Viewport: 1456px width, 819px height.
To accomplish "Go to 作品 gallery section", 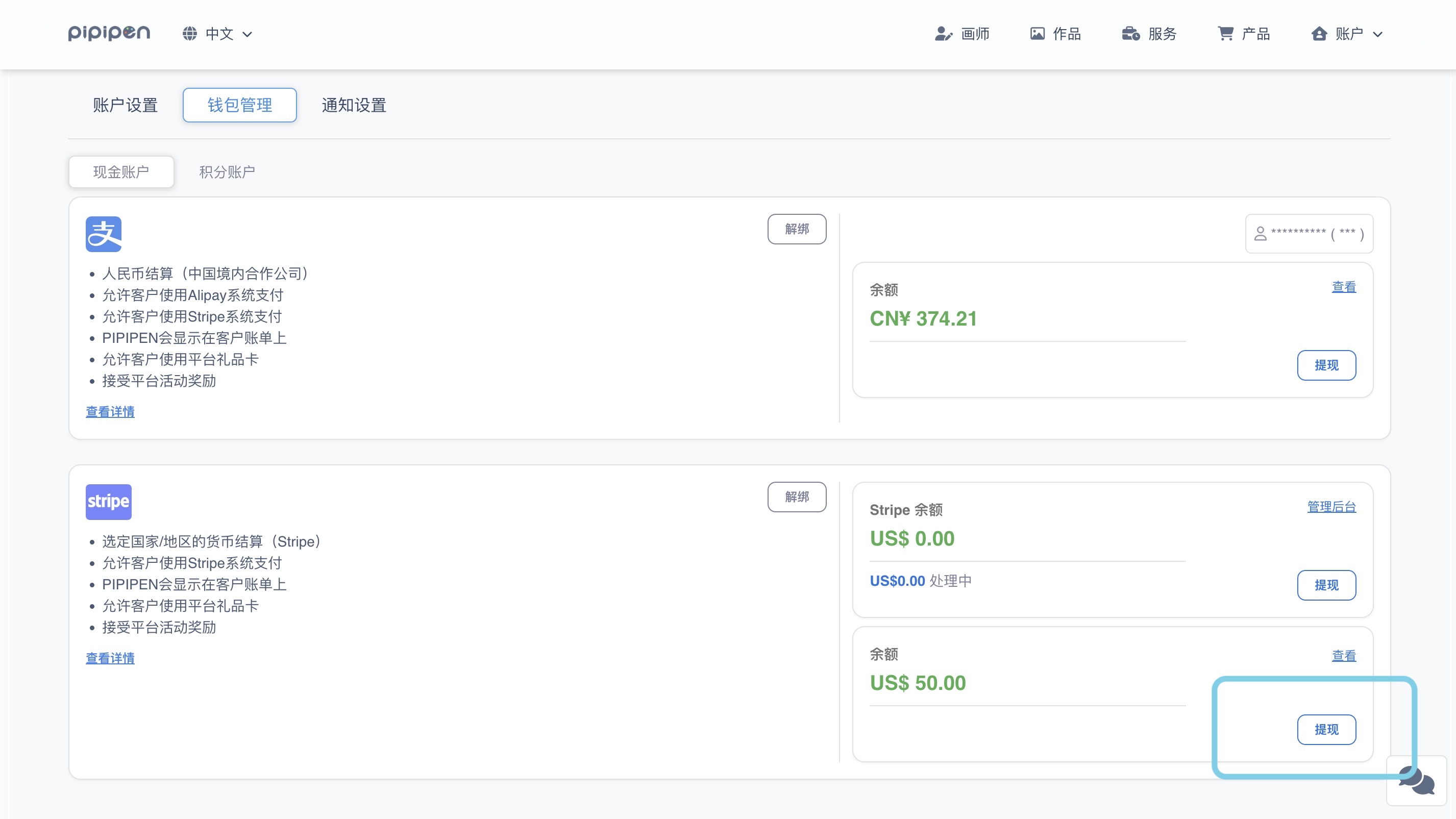I will [1055, 34].
